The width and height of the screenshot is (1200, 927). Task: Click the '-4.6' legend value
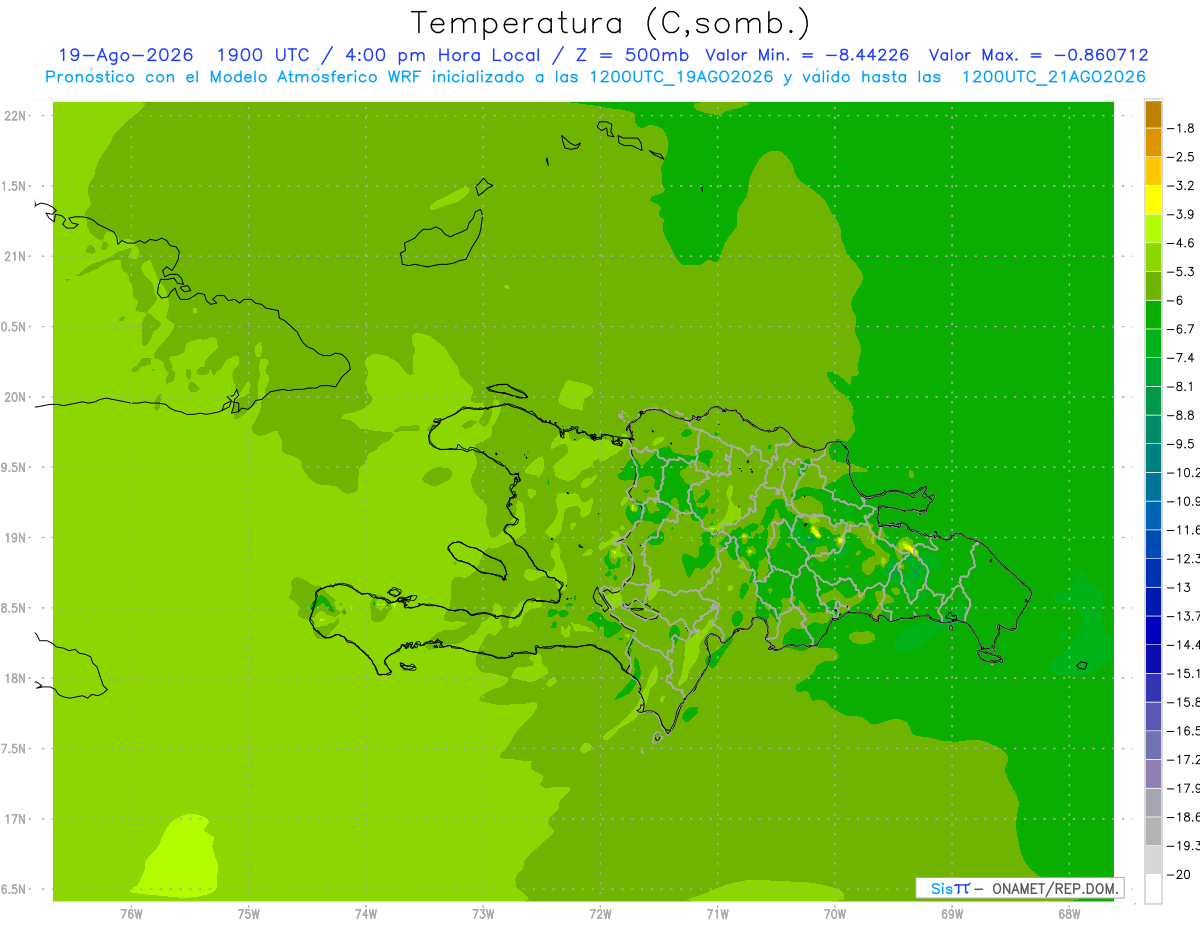(1182, 243)
